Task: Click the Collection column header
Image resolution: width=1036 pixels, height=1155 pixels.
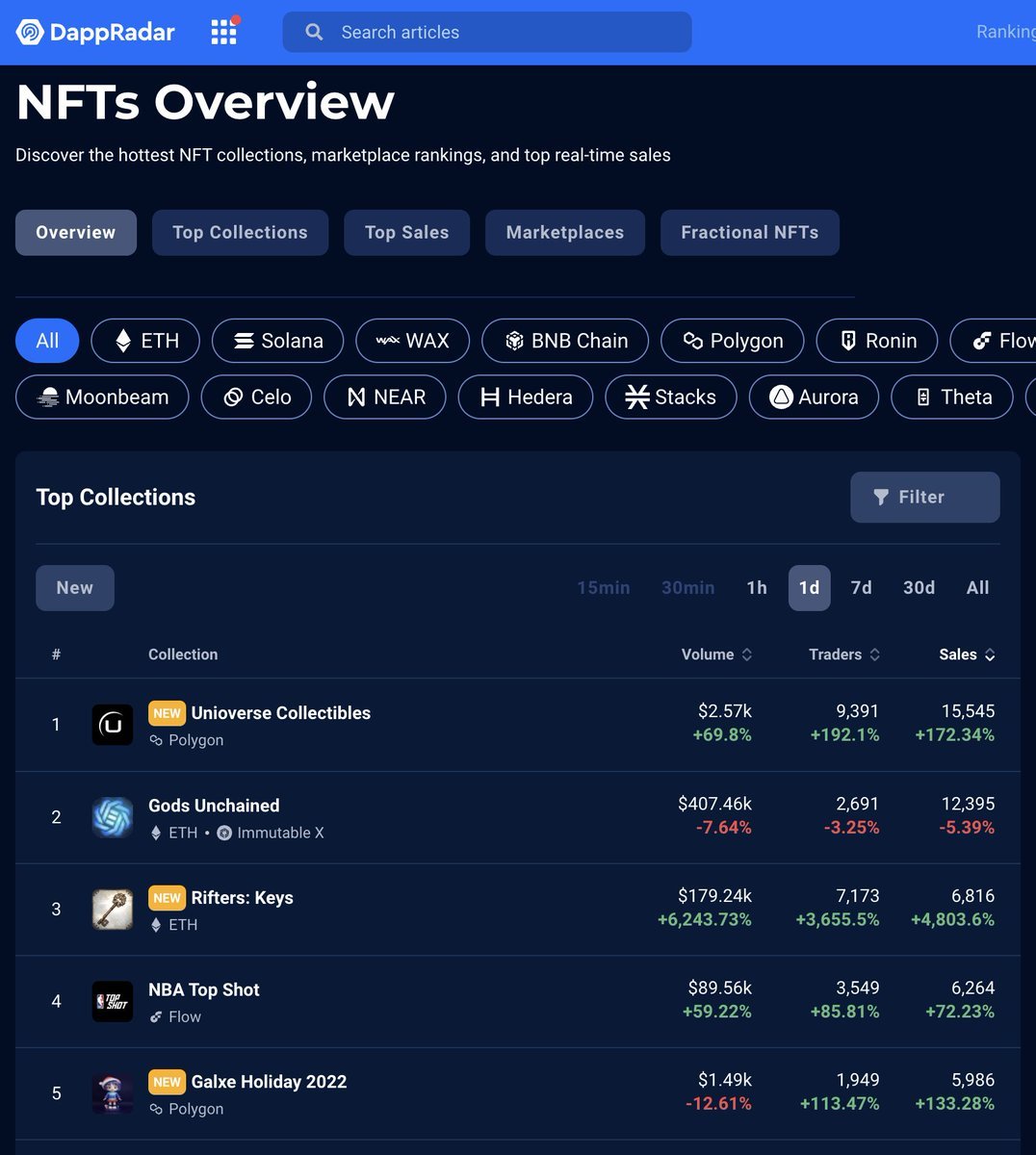Action: 183,654
